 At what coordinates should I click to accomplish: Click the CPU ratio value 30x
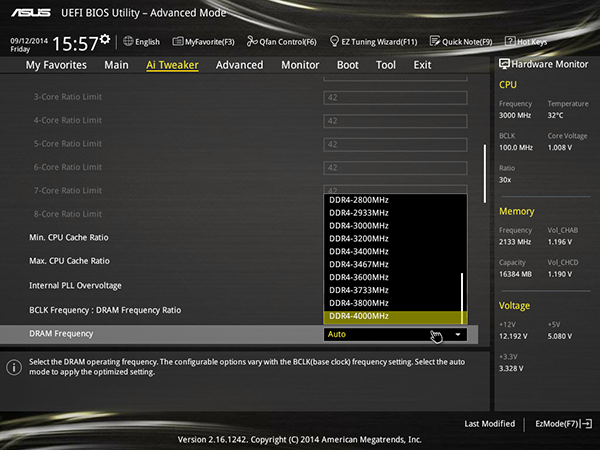pos(505,179)
